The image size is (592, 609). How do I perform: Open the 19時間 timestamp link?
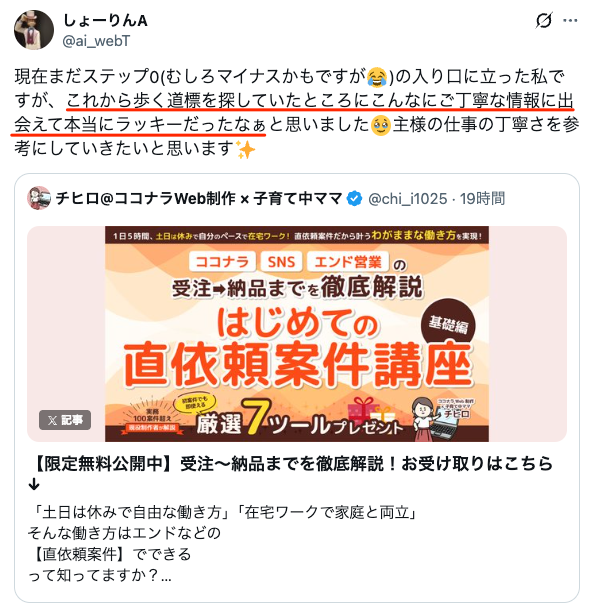[482, 199]
